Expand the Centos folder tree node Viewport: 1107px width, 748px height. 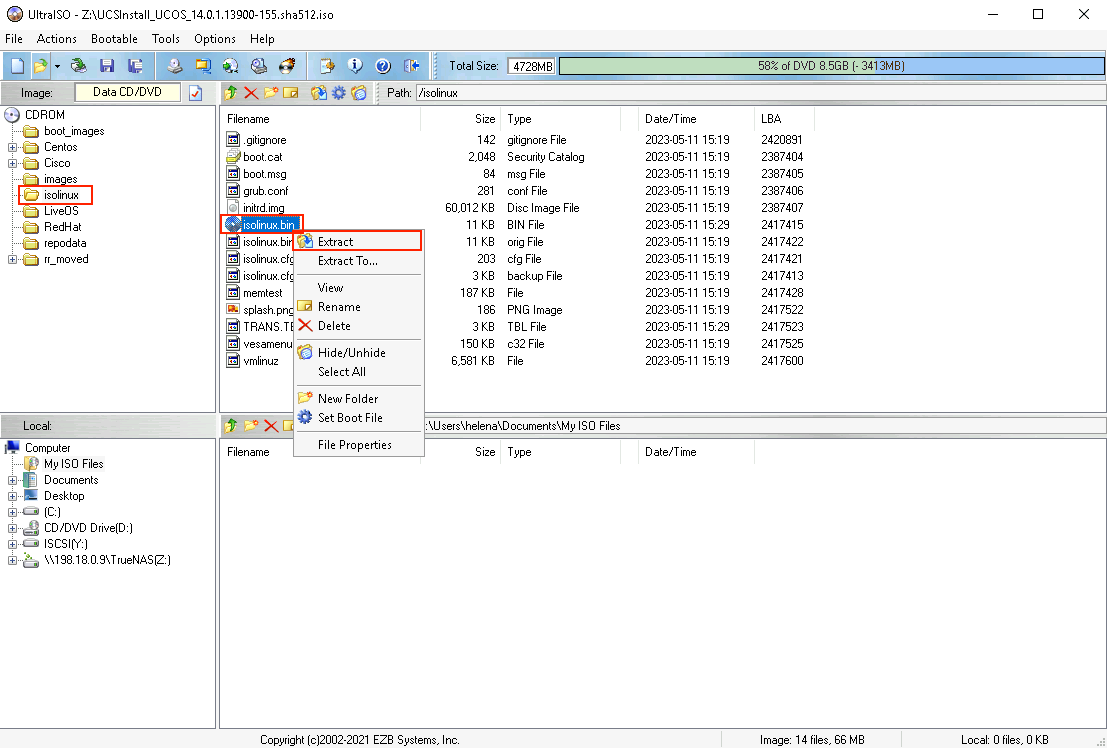[13, 147]
